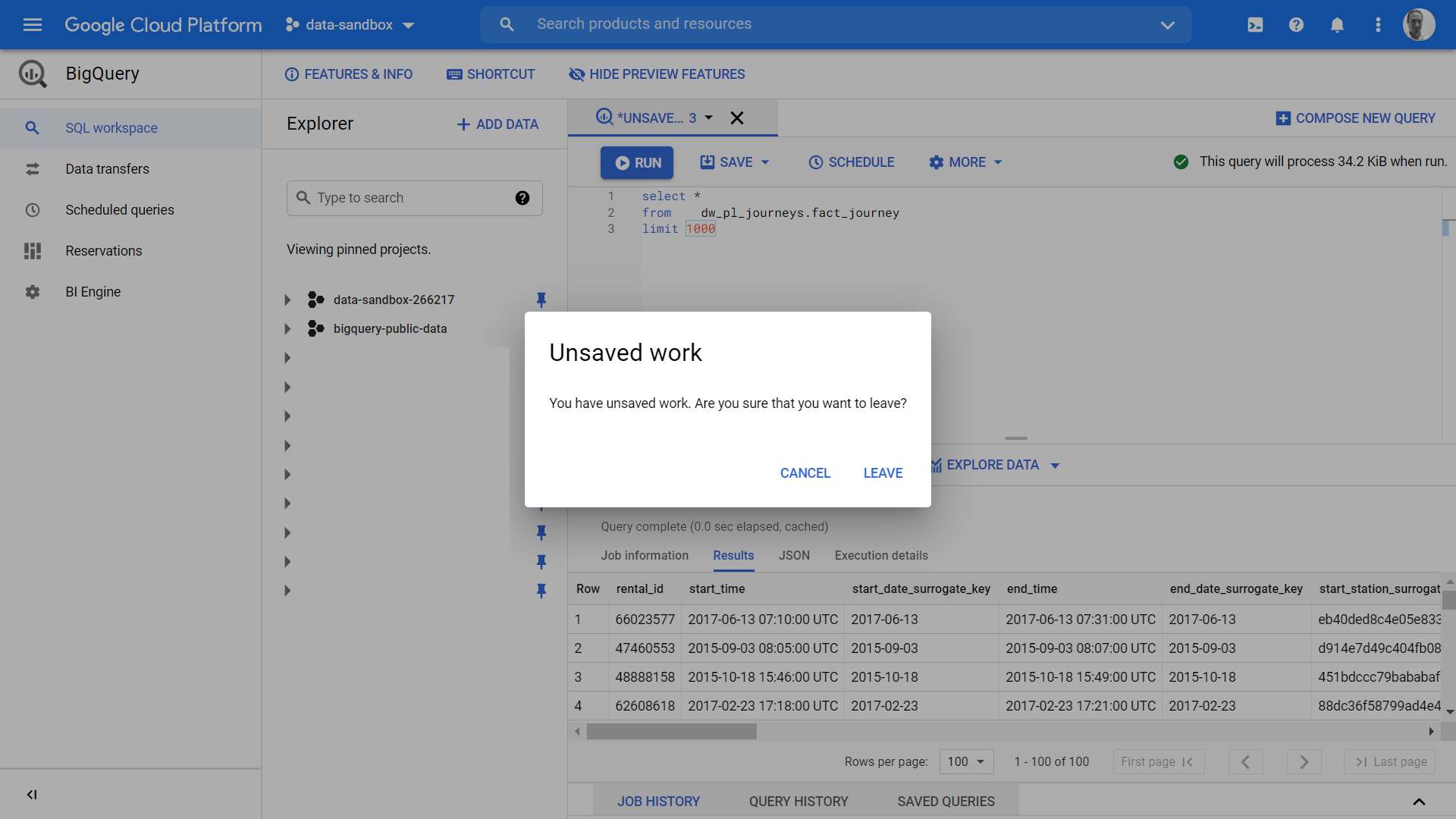This screenshot has width=1456, height=819.
Task: Expand the bottom history panel chevron
Action: 1419,802
